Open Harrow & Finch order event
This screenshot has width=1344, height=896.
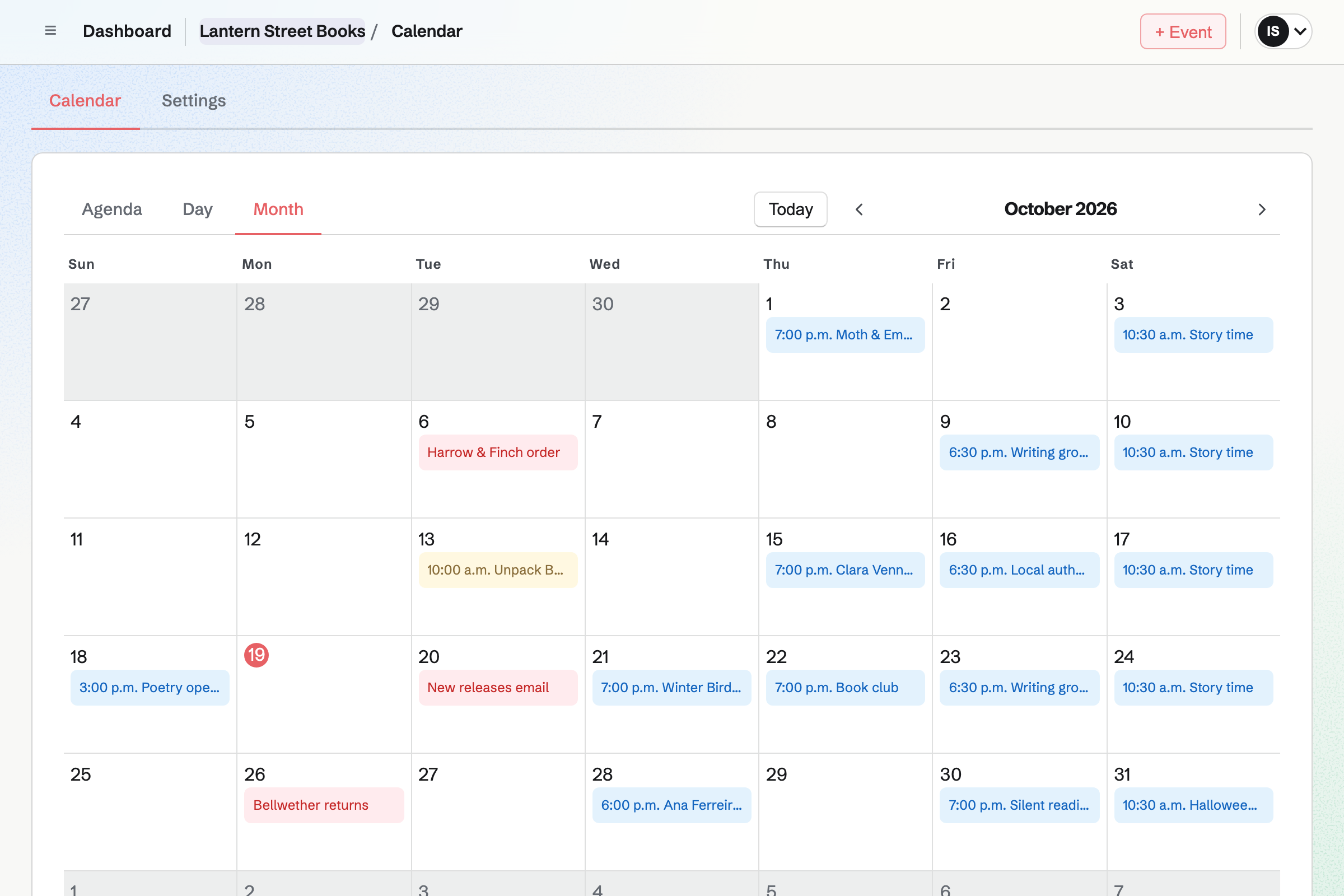(498, 452)
